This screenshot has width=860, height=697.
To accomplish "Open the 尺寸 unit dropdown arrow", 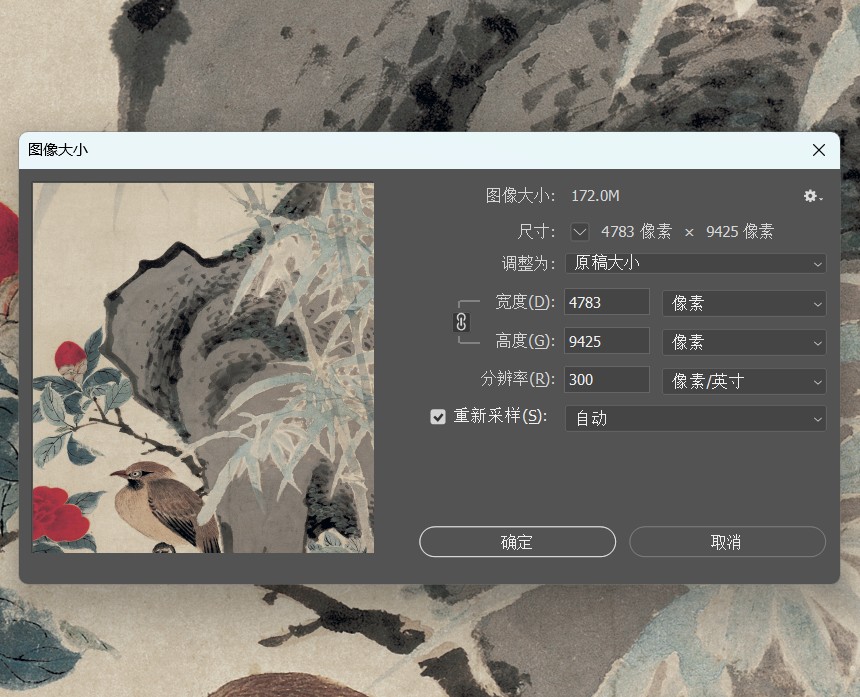I will (580, 232).
